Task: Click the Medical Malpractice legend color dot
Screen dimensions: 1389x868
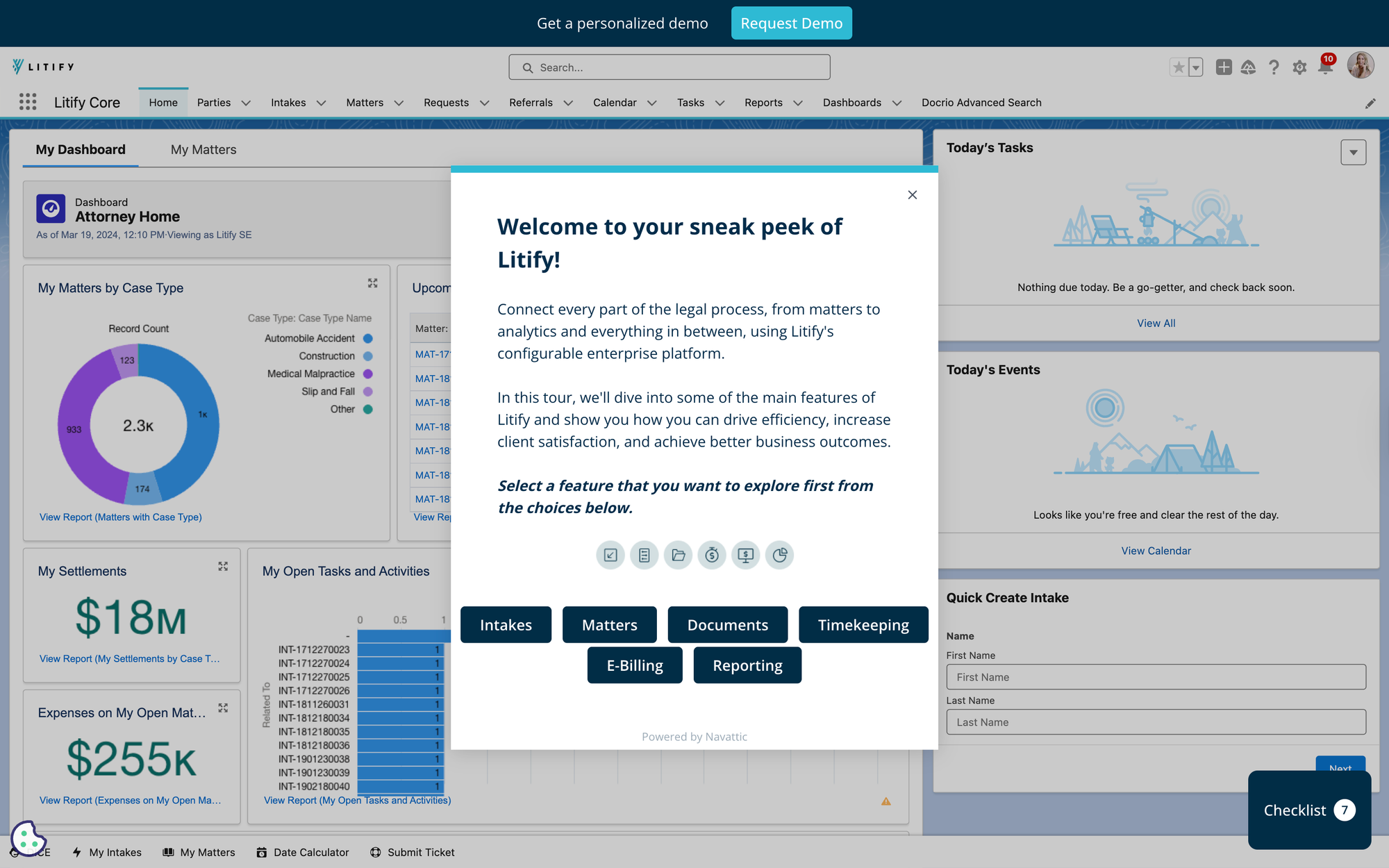Action: [368, 374]
